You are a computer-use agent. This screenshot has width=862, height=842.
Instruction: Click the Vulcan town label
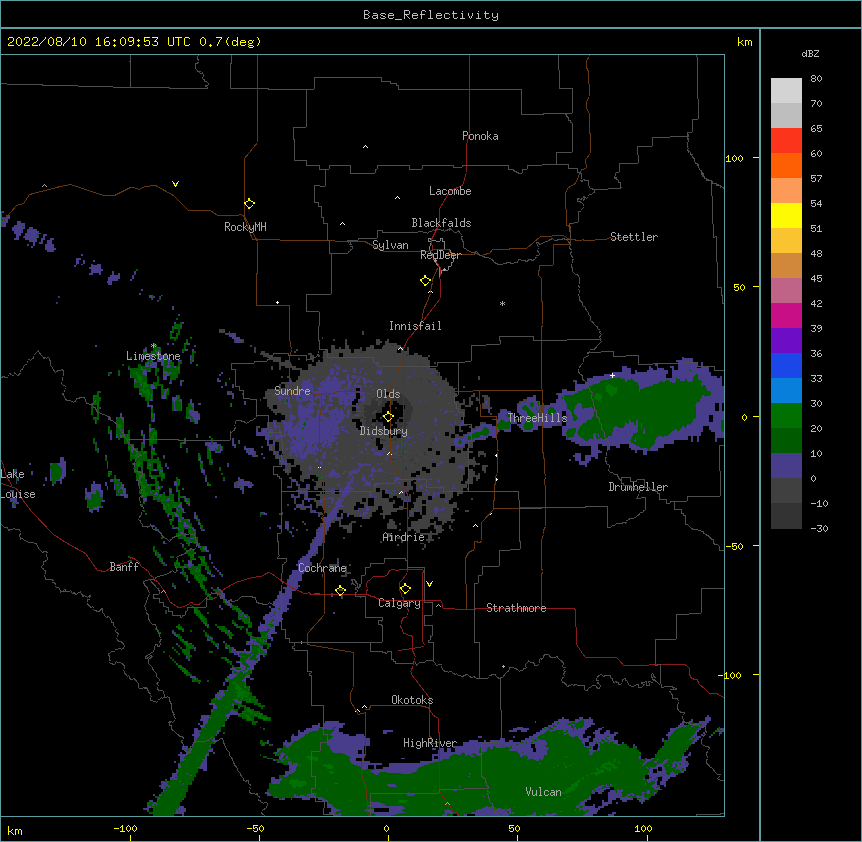543,792
